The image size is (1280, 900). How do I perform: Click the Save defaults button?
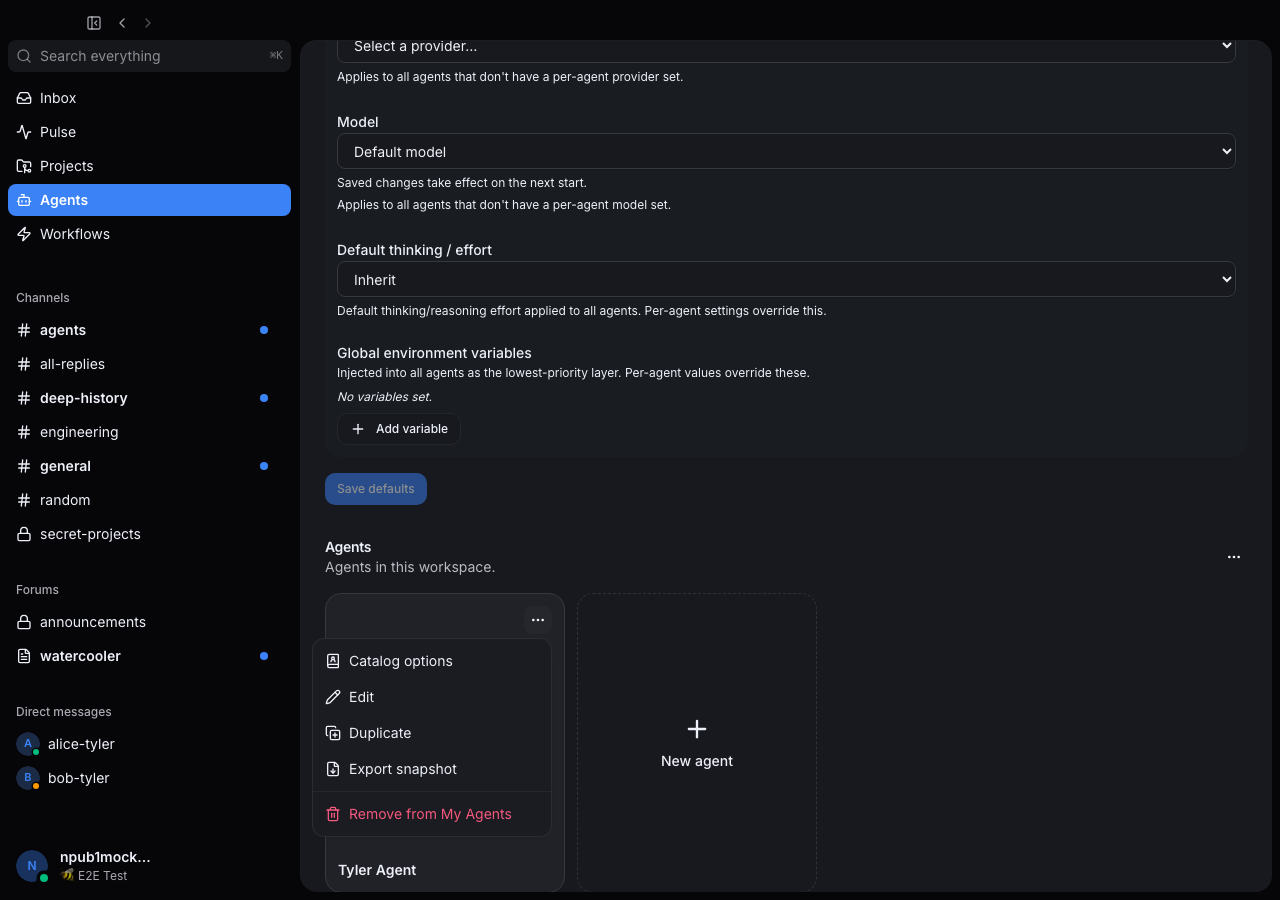(x=376, y=489)
